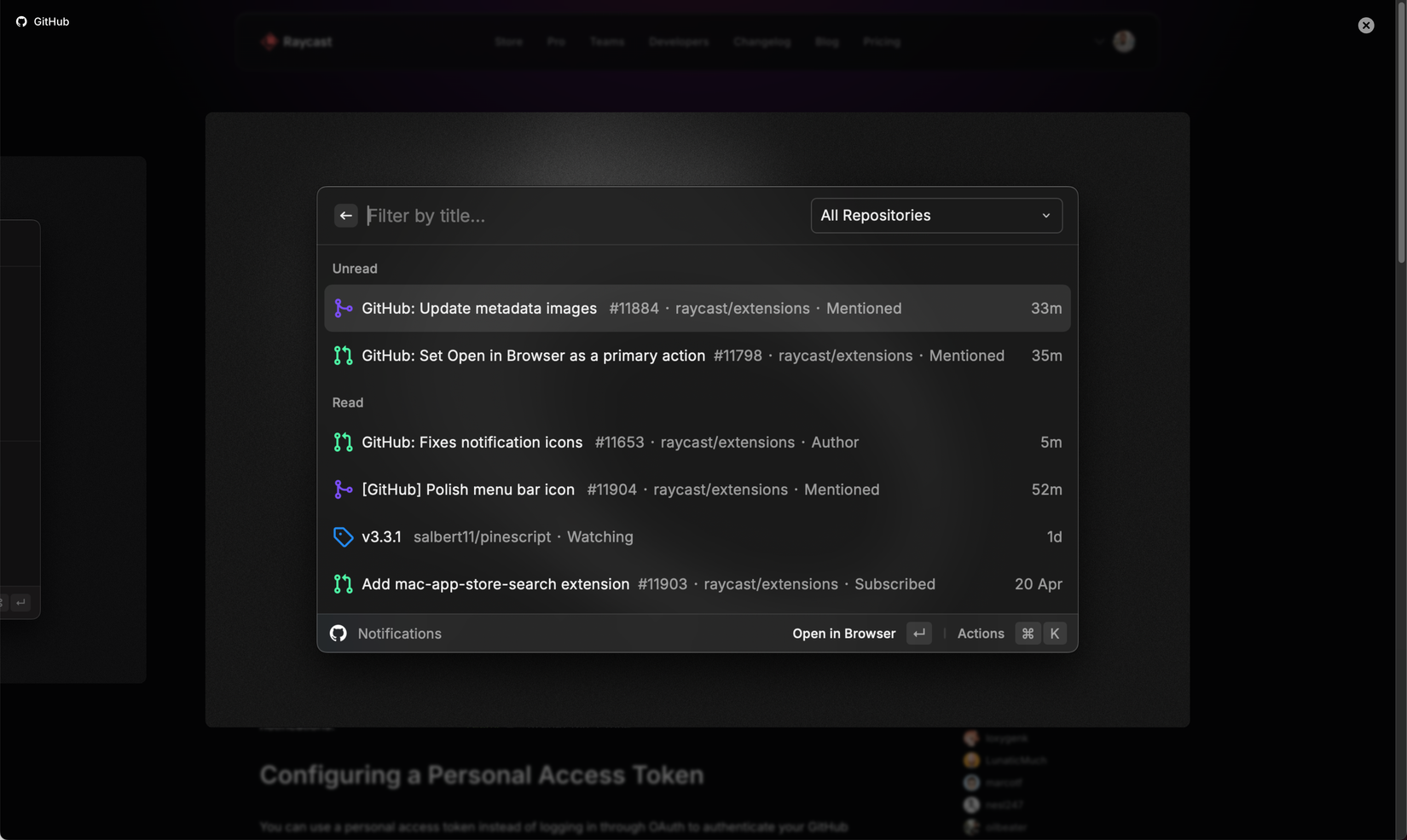
Task: Click the merged PR icon for Update metadata images
Action: click(343, 309)
